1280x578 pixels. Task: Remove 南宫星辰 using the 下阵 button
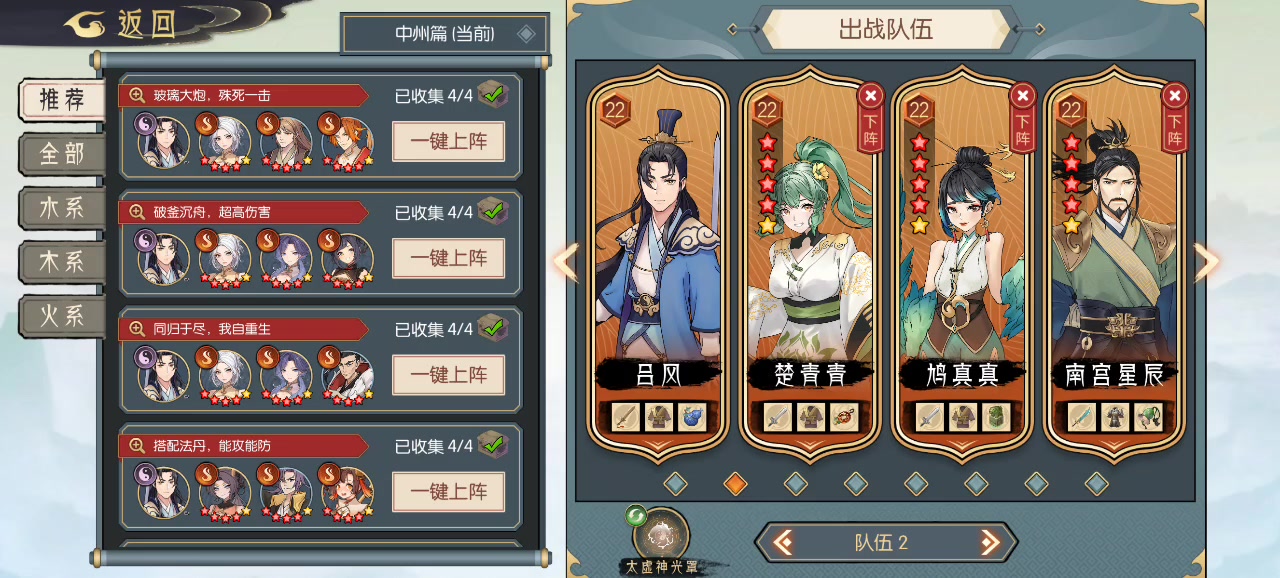click(x=1175, y=117)
